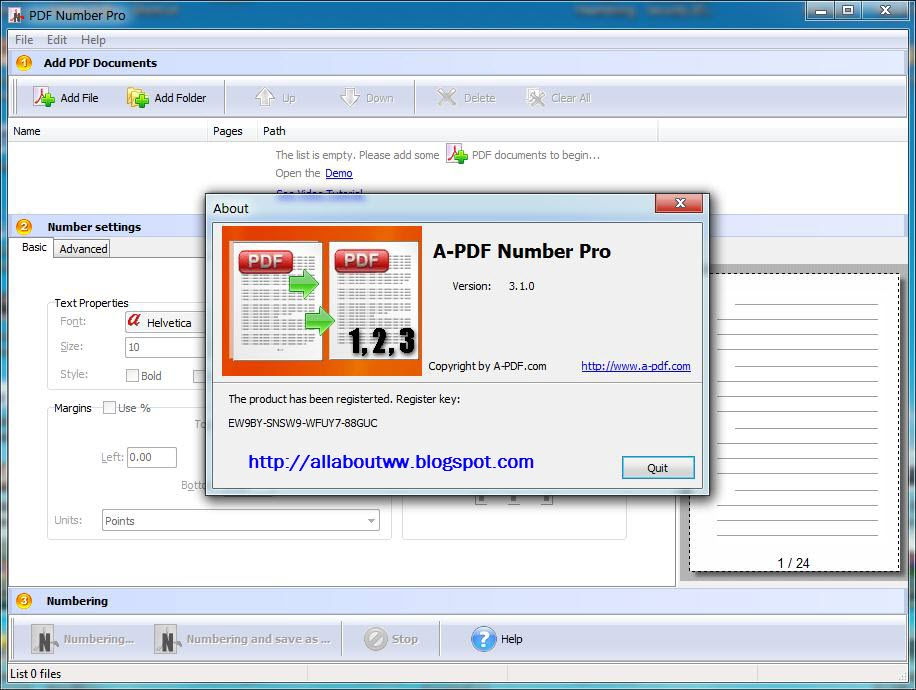This screenshot has height=690, width=916.
Task: Click the Pages column header
Action: tap(233, 131)
